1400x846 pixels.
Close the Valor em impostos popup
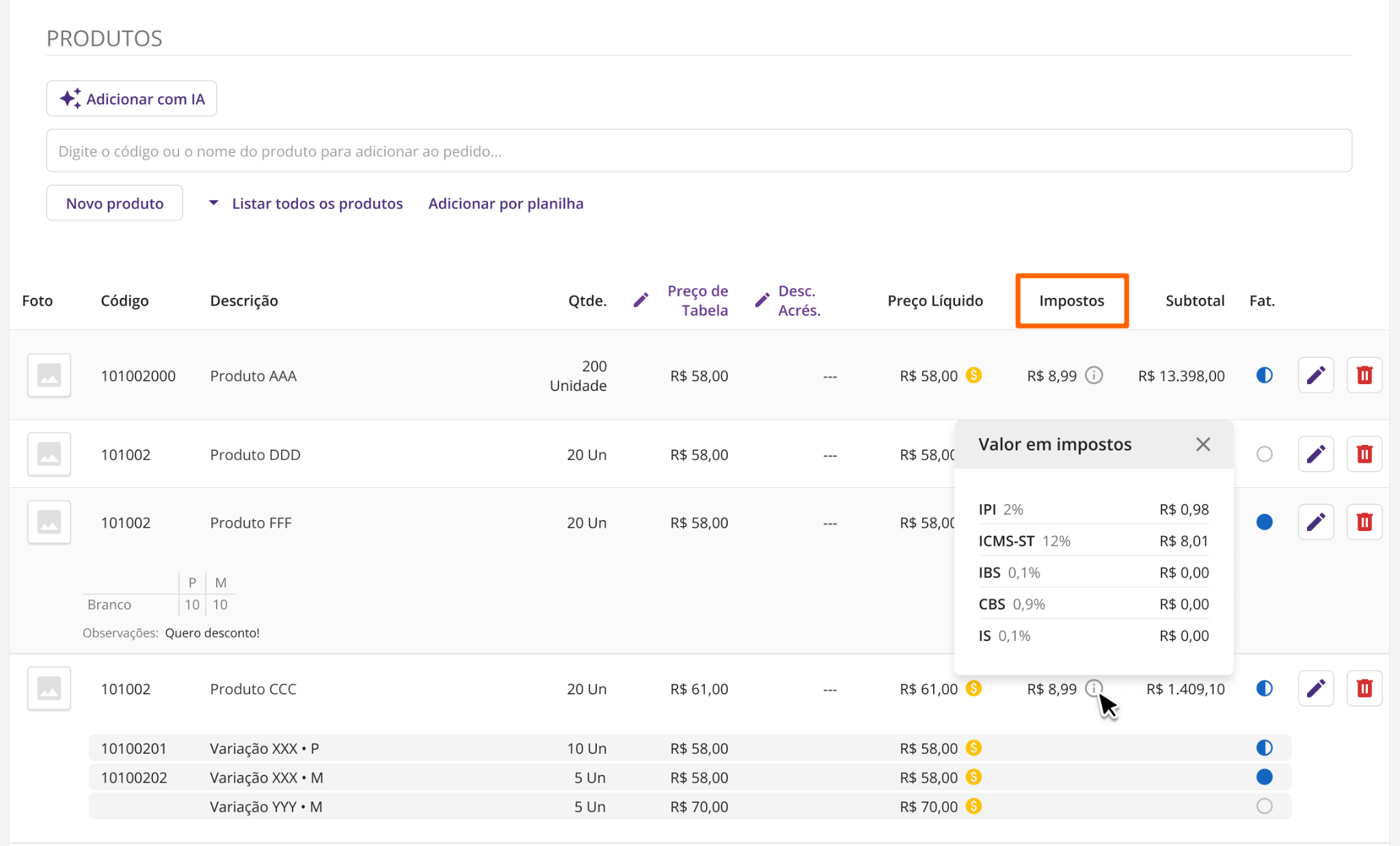pos(1203,444)
